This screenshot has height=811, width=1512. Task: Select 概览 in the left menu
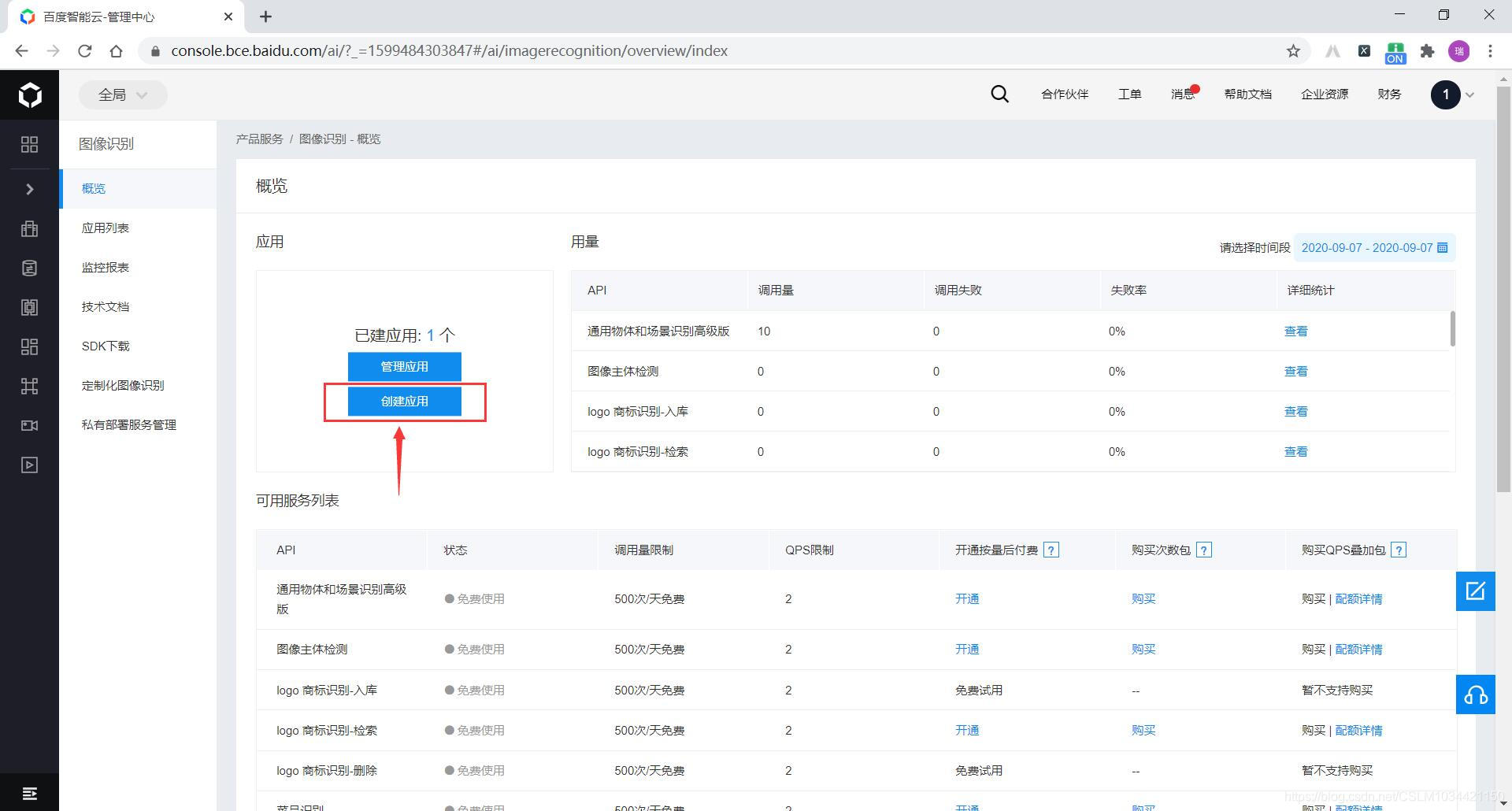[x=139, y=188]
